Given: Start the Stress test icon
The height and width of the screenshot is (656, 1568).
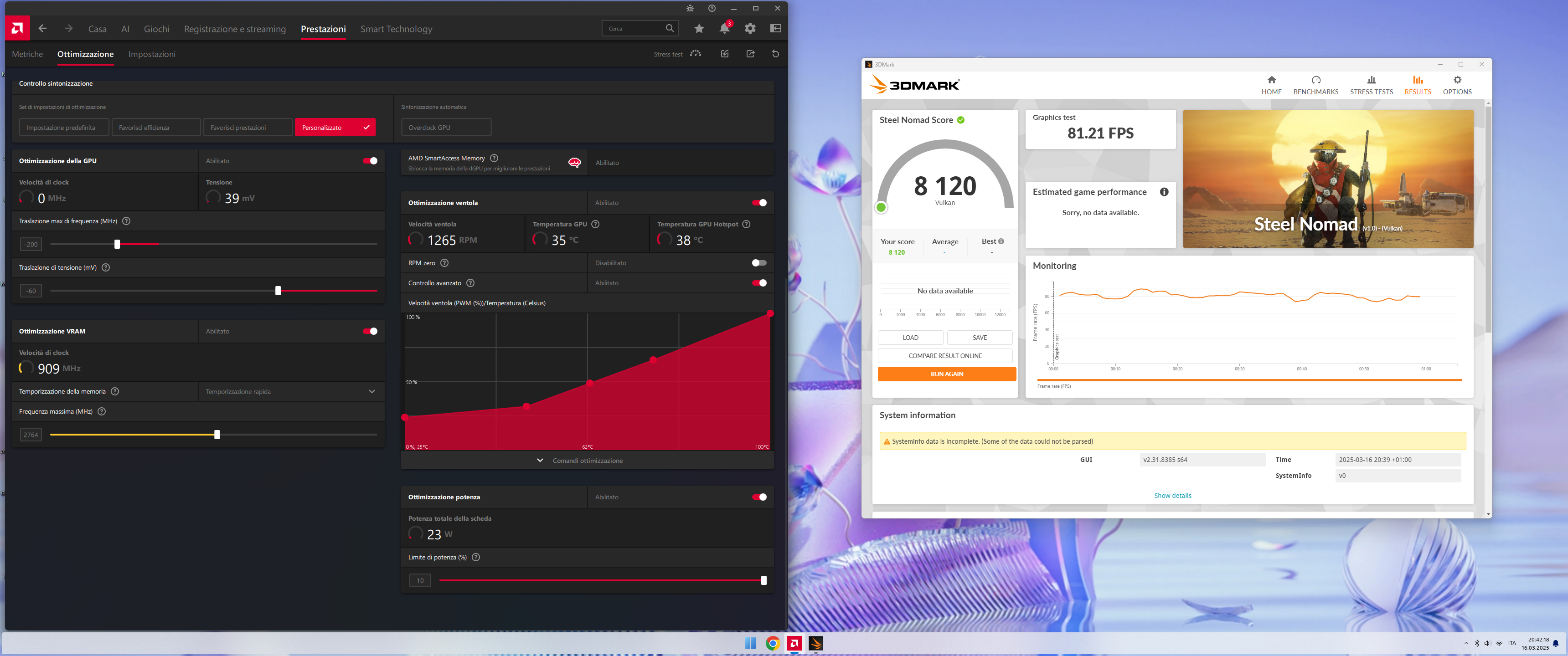Looking at the screenshot, I should (x=696, y=54).
